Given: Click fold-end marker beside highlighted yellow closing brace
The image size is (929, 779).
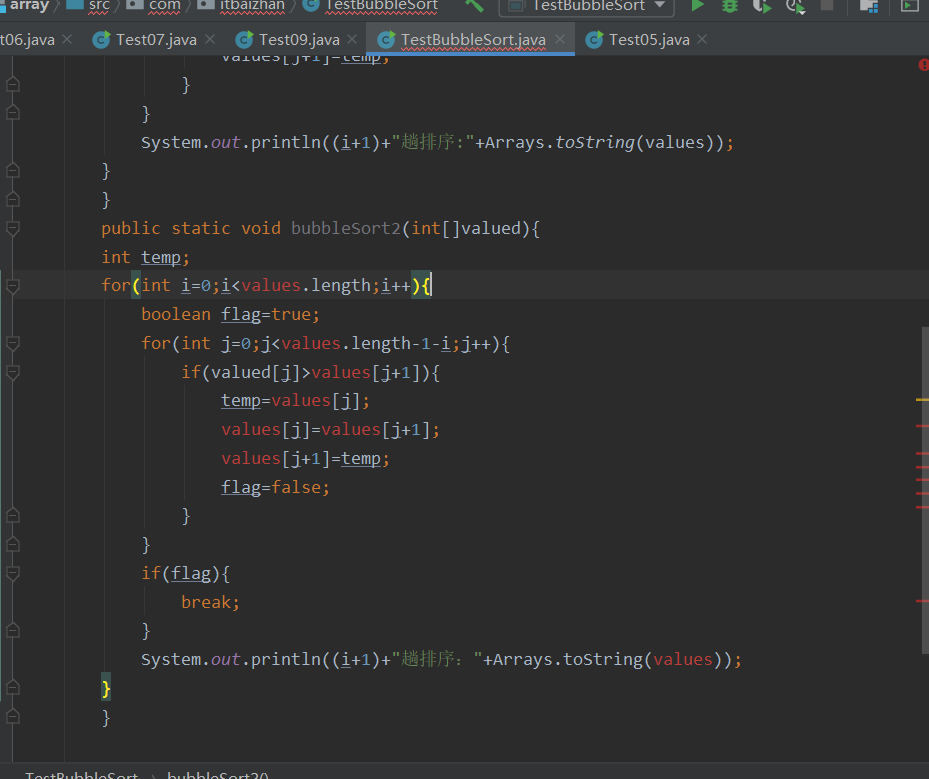Looking at the screenshot, I should coord(12,688).
